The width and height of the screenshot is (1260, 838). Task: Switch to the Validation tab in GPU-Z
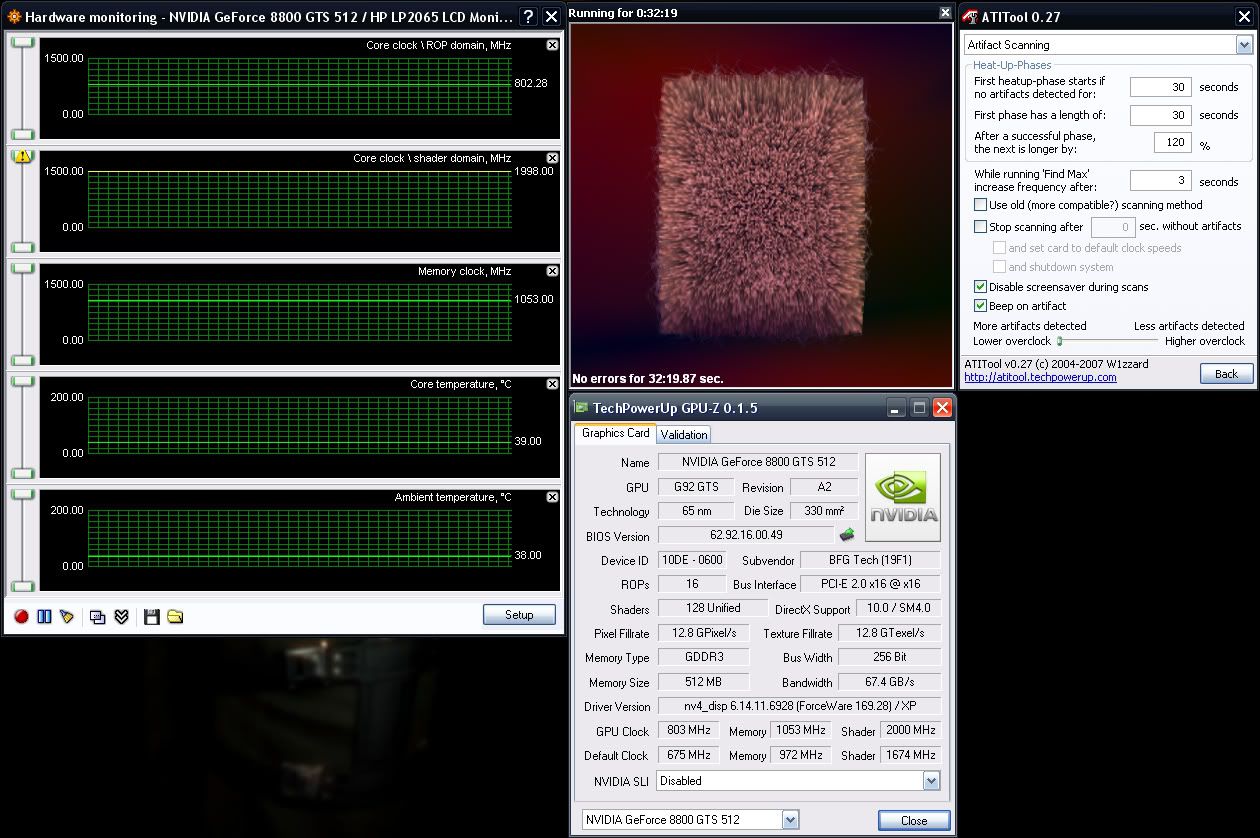coord(684,434)
